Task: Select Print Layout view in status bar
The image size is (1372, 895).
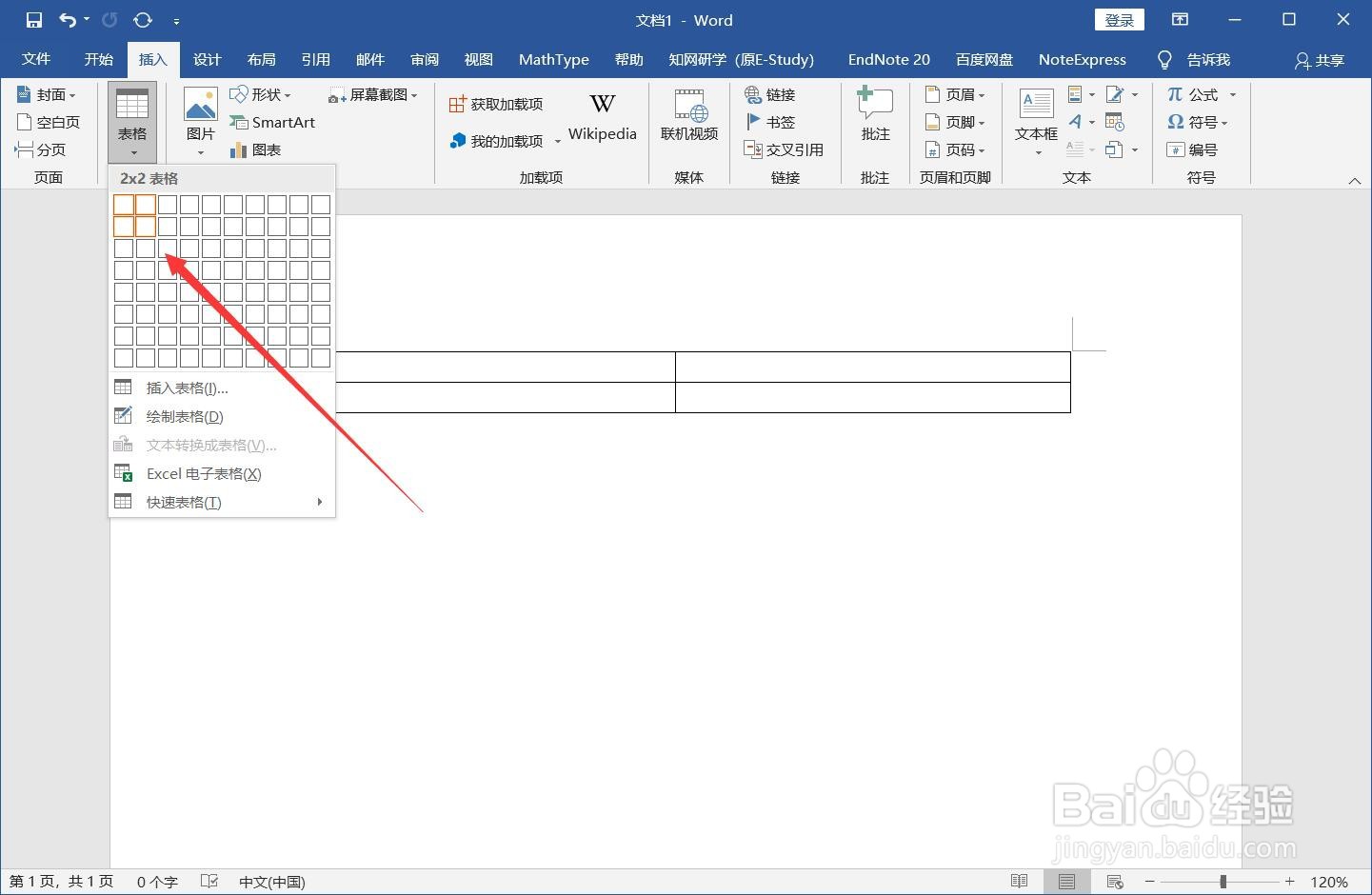Action: pyautogui.click(x=1066, y=882)
